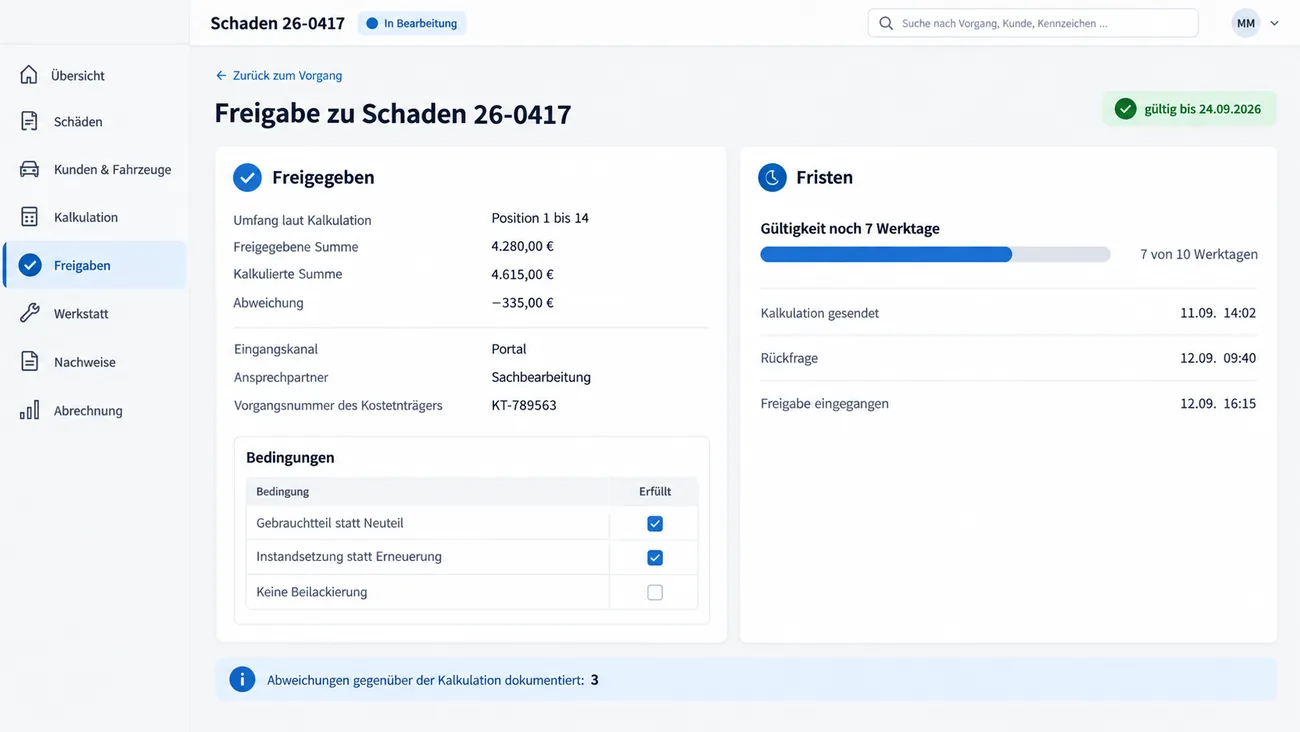1300x732 pixels.
Task: Click the Freigabe eingegangen row label
Action: 824,404
